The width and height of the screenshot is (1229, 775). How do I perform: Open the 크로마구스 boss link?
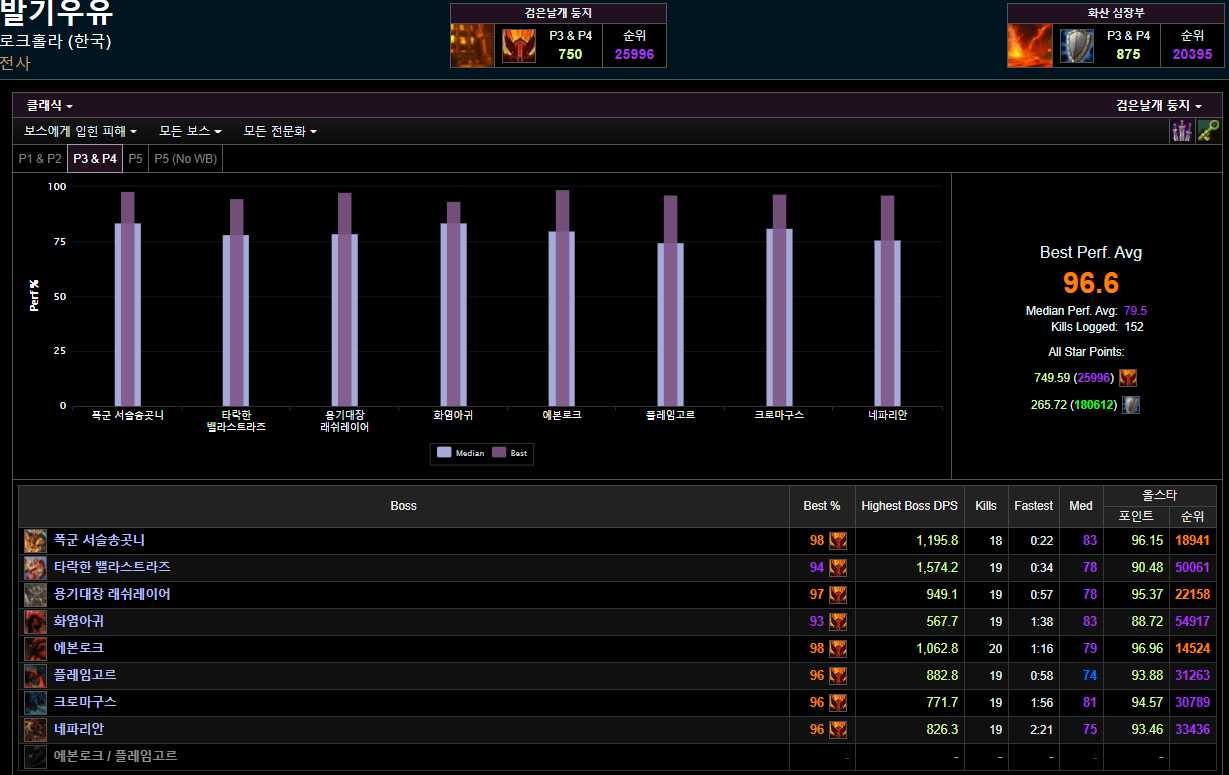[x=85, y=702]
